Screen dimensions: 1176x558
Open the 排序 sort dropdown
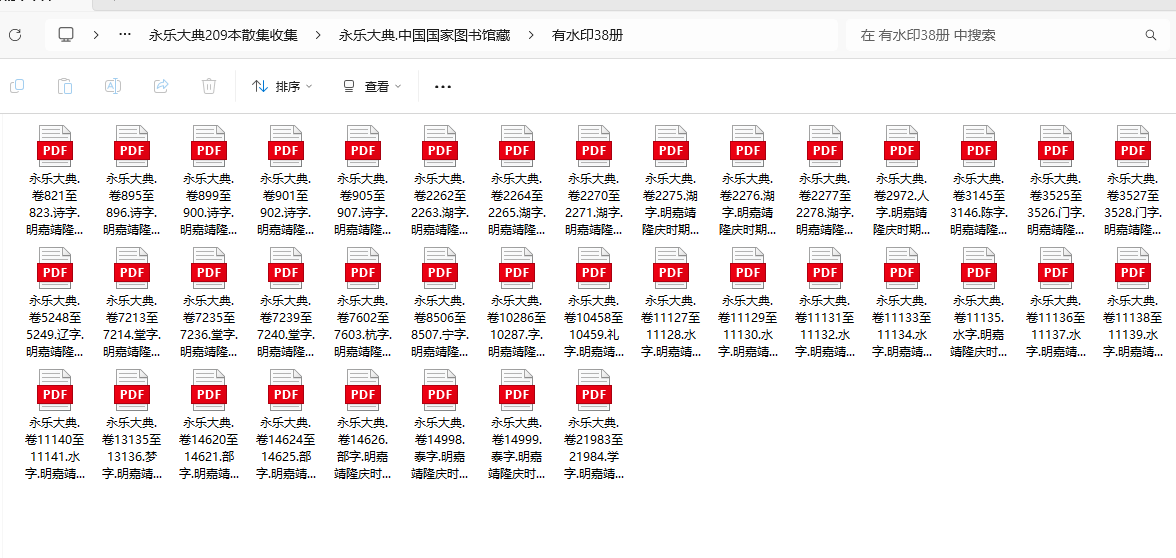pyautogui.click(x=282, y=87)
